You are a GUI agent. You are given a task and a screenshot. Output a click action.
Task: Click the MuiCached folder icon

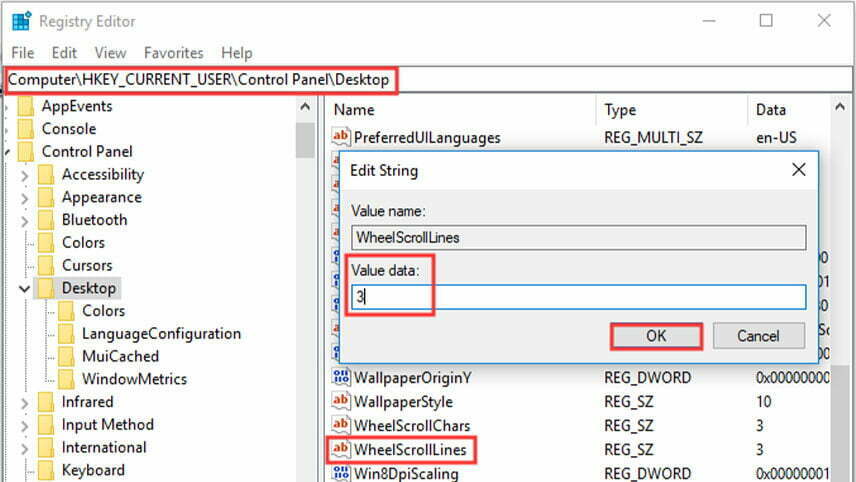click(66, 356)
